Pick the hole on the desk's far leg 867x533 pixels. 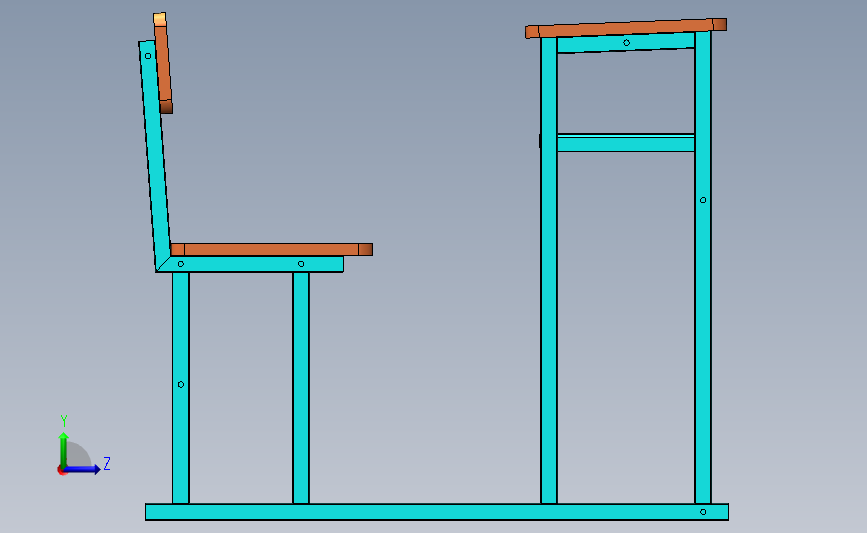703,200
